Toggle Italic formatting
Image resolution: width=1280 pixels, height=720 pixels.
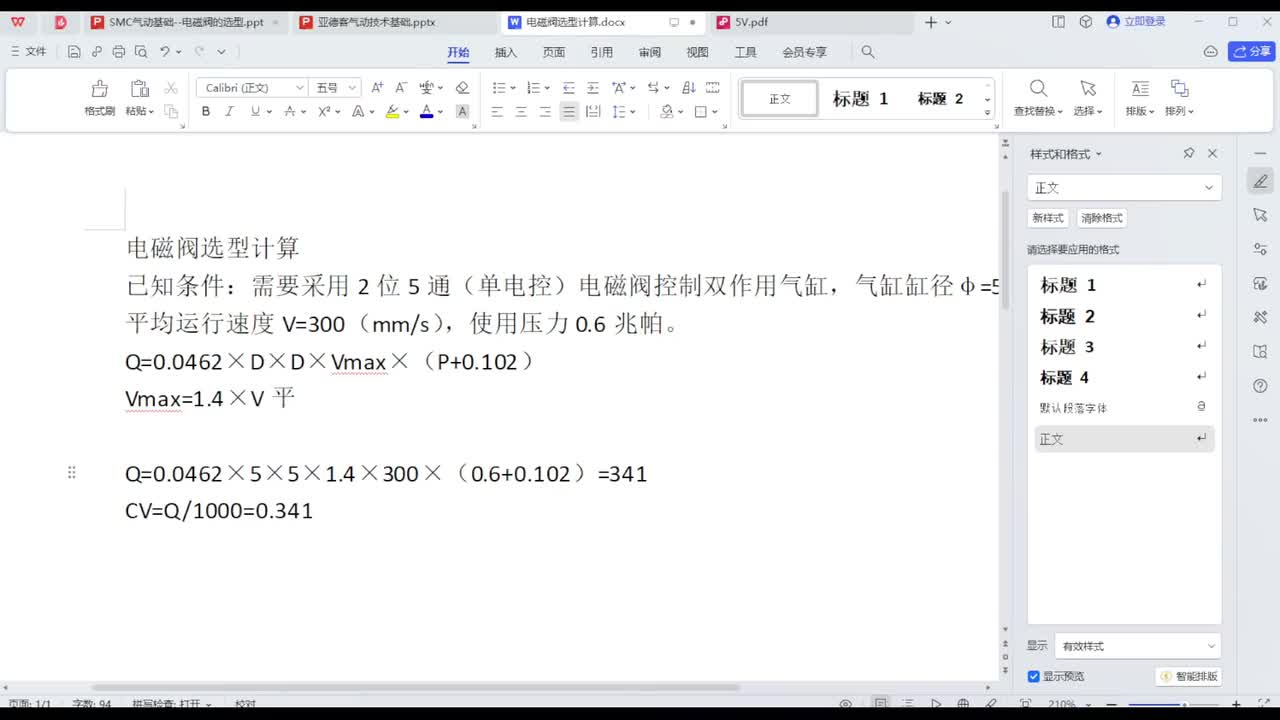tap(230, 112)
